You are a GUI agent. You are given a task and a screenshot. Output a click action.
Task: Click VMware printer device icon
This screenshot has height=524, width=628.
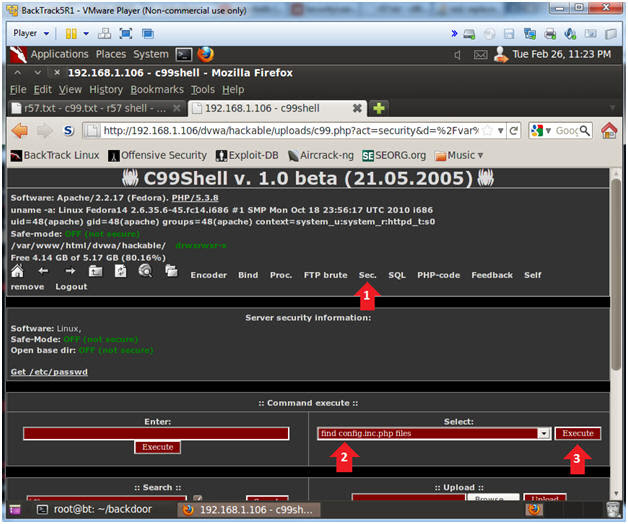click(x=550, y=34)
